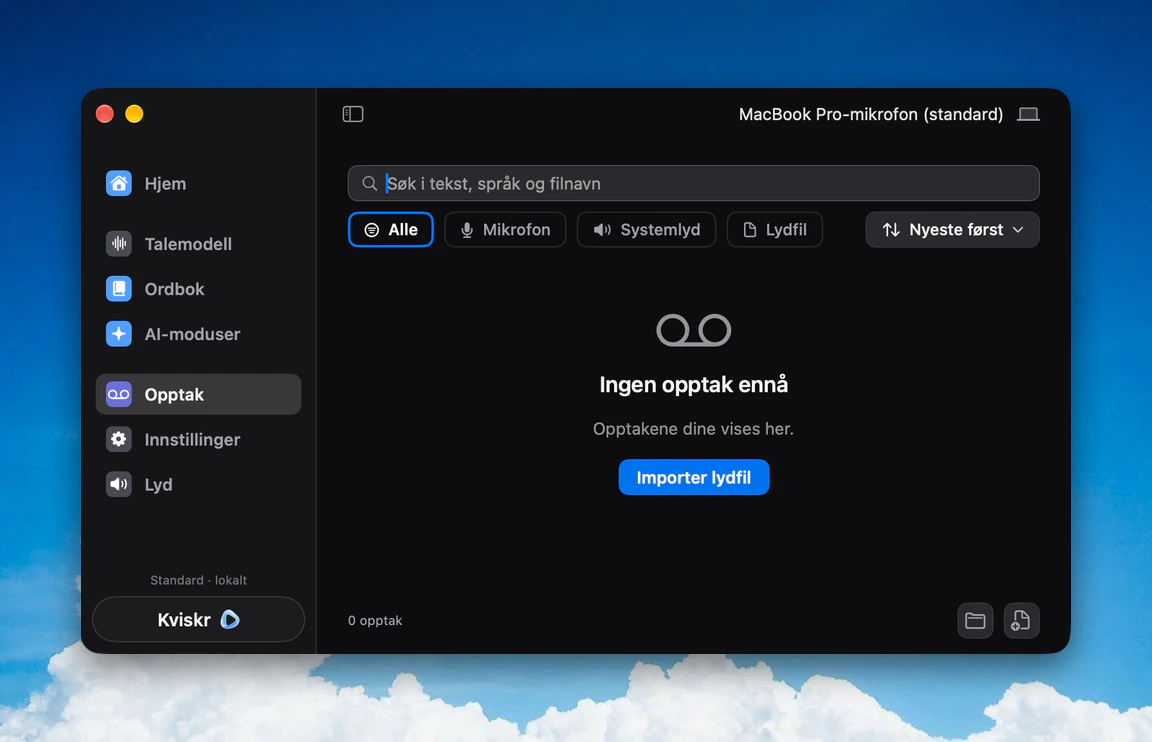Open MacBook Pro-mikrofon (standard) device selector
Viewport: 1152px width, 742px height.
888,114
